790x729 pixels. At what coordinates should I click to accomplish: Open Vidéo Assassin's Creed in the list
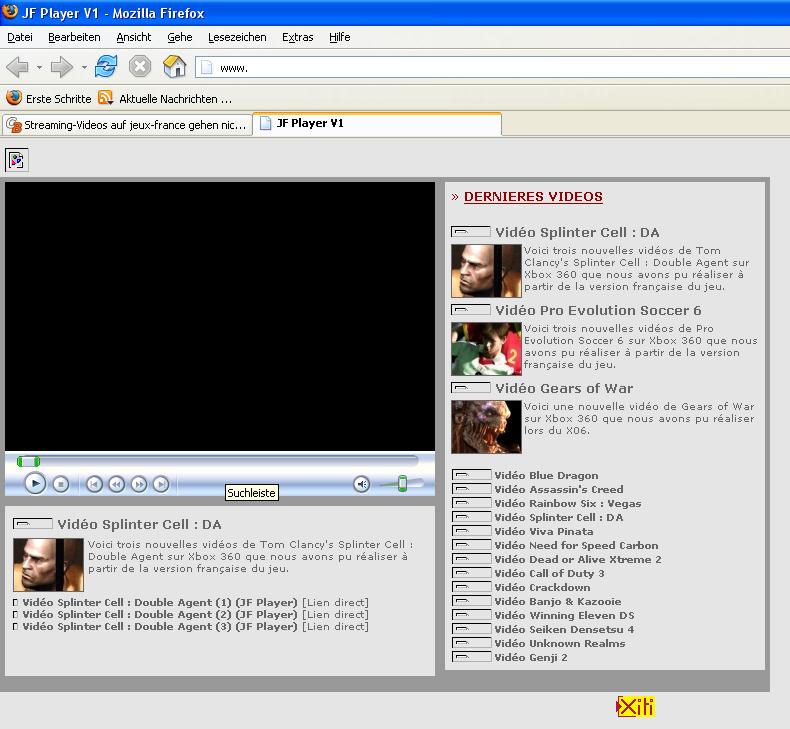(558, 489)
